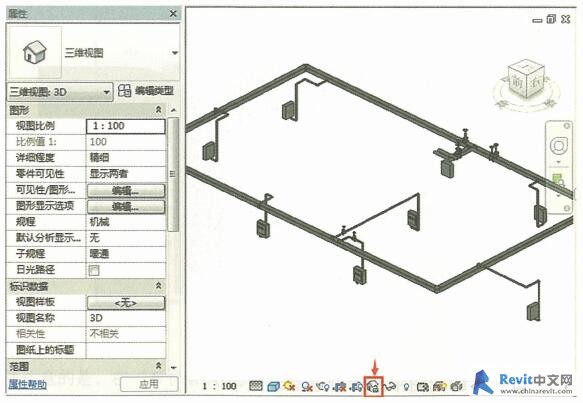Image resolution: width=583 pixels, height=403 pixels.
Task: Click the empty 图纸上的标题 field
Action: [126, 350]
